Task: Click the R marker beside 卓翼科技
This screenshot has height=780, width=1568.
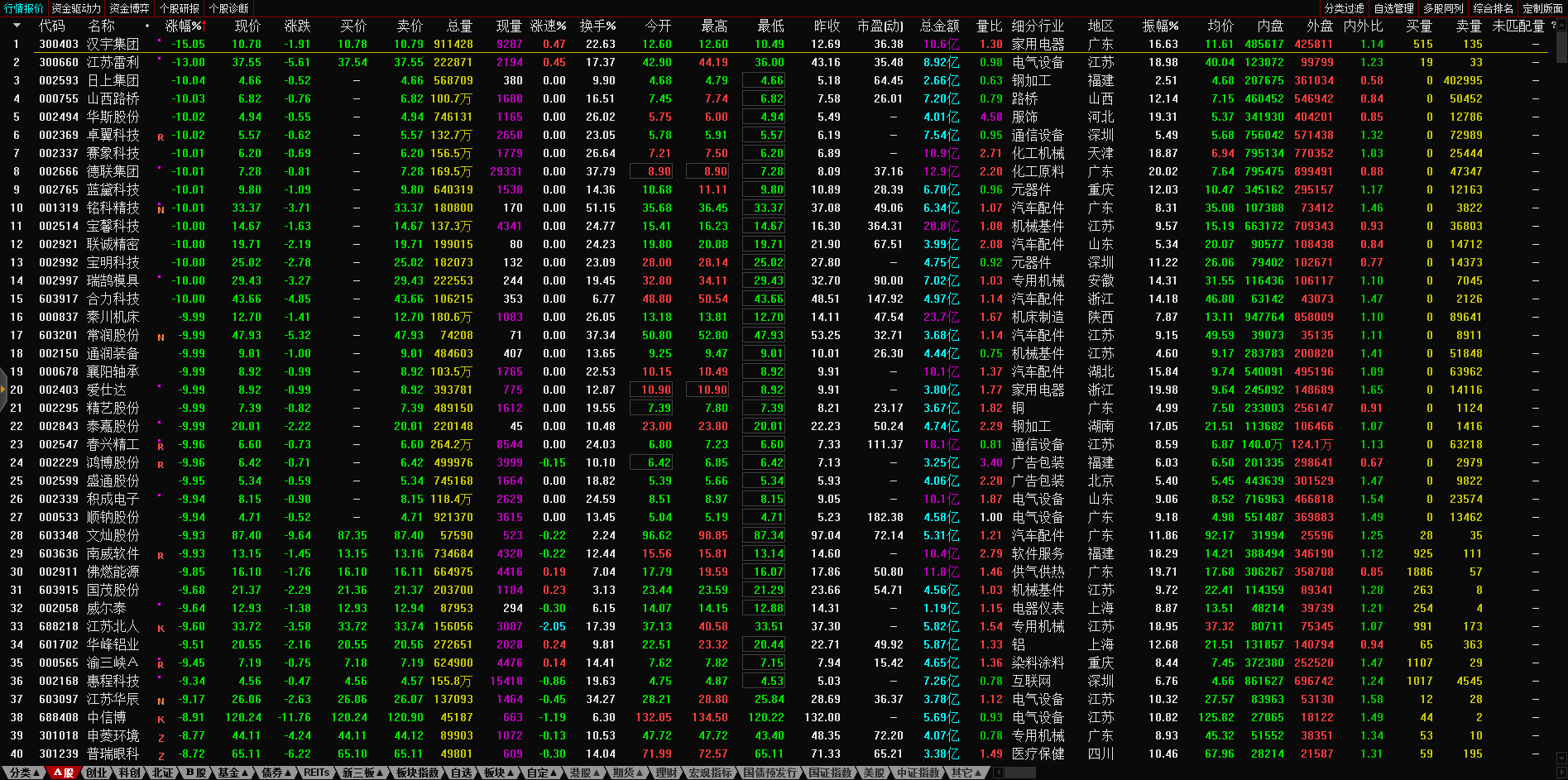Action: (161, 136)
